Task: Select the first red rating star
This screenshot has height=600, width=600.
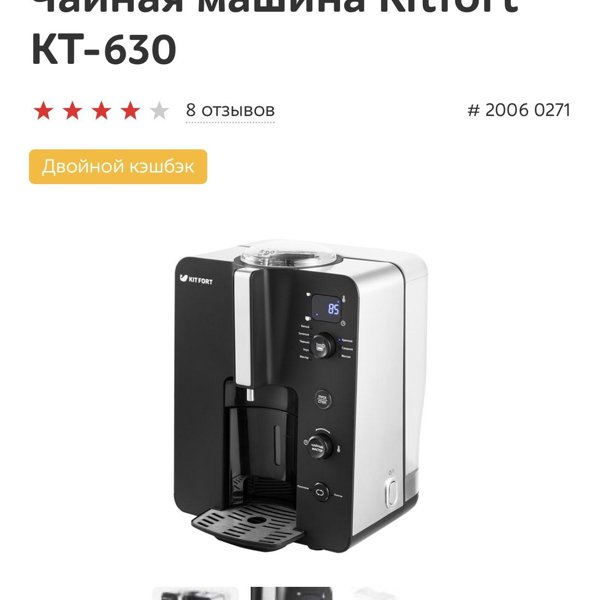Action: pos(44,111)
